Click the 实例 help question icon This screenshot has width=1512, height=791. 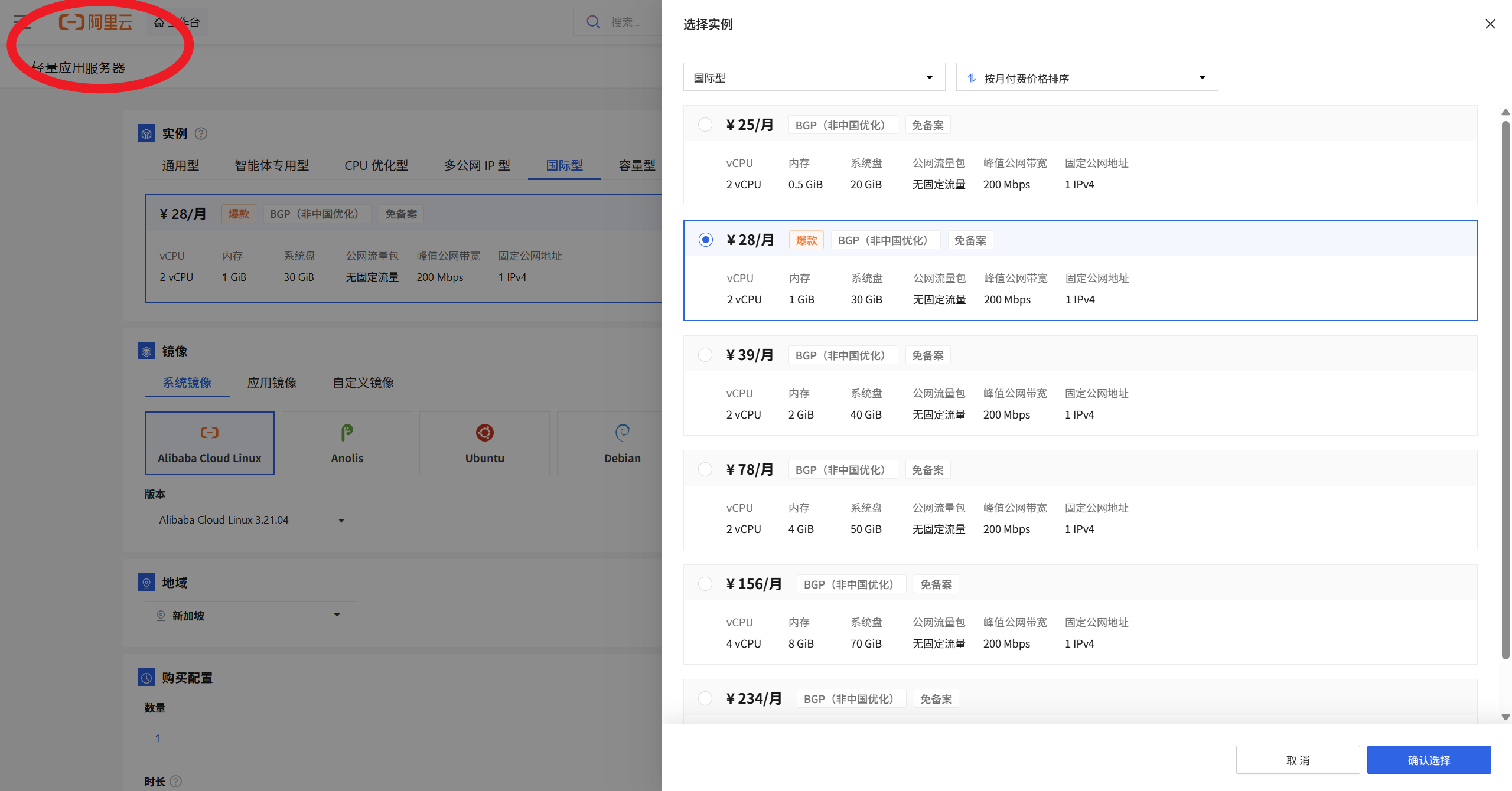pyautogui.click(x=201, y=133)
